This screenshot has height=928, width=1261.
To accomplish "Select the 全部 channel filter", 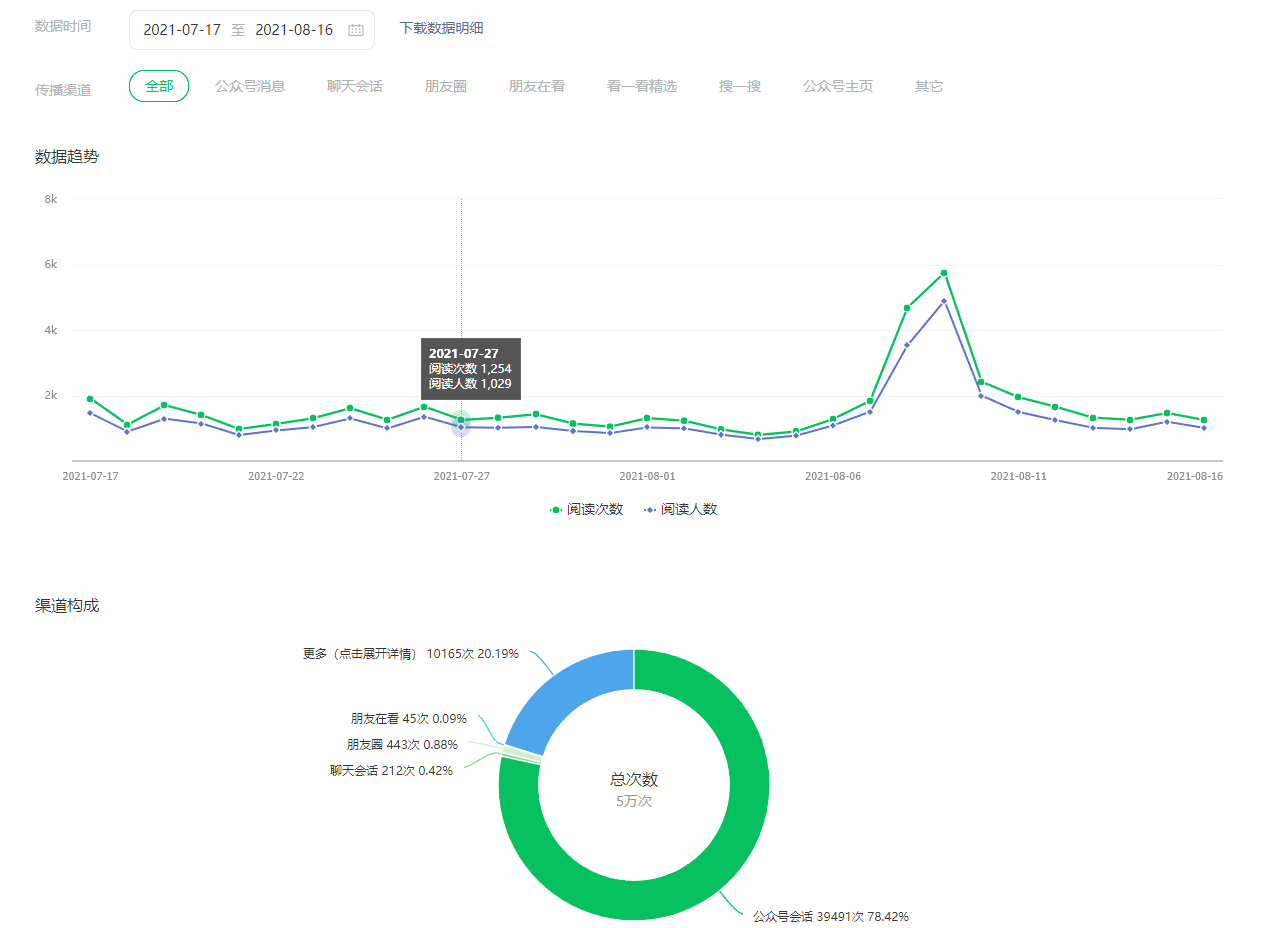I will click(x=159, y=86).
